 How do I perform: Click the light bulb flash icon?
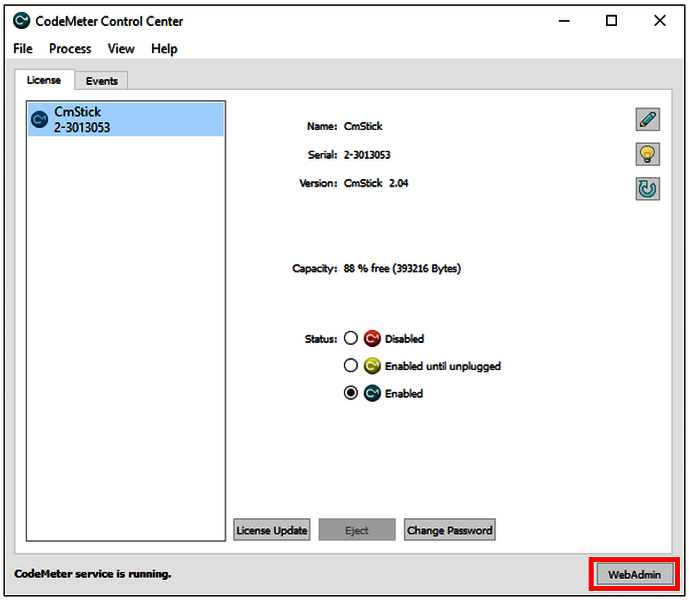[647, 154]
